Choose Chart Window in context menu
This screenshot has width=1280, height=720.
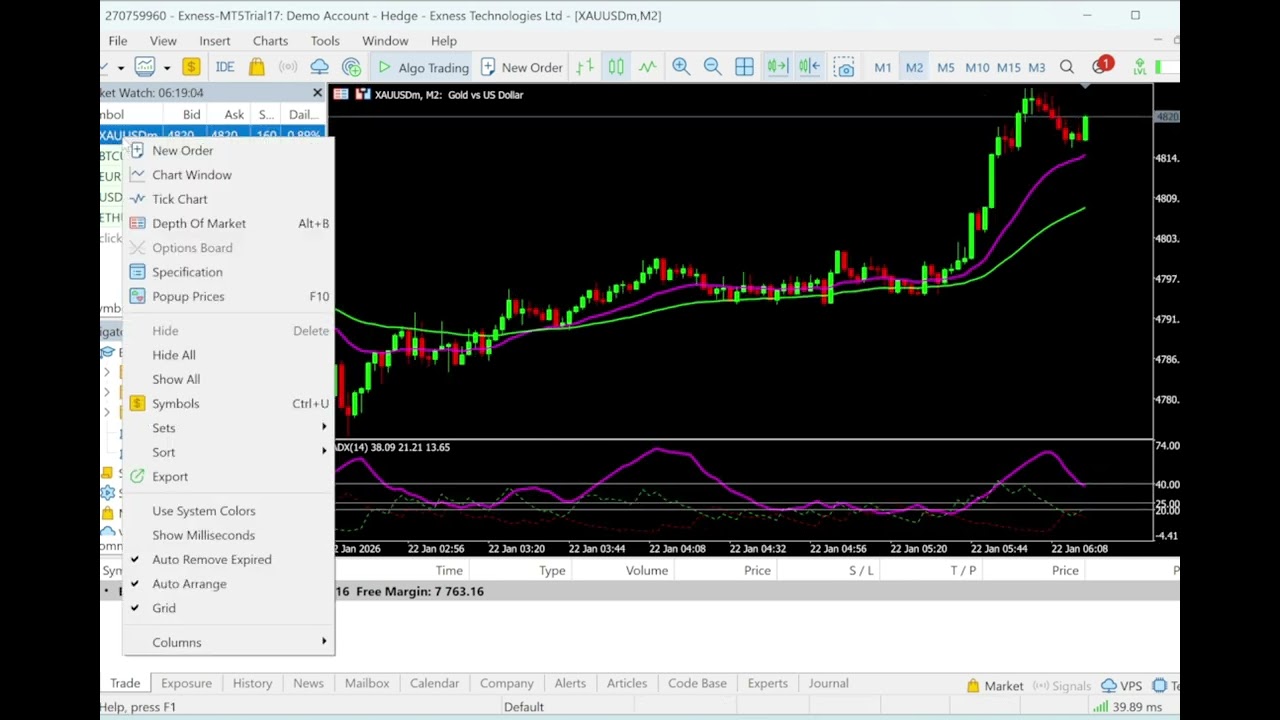[x=228, y=175]
